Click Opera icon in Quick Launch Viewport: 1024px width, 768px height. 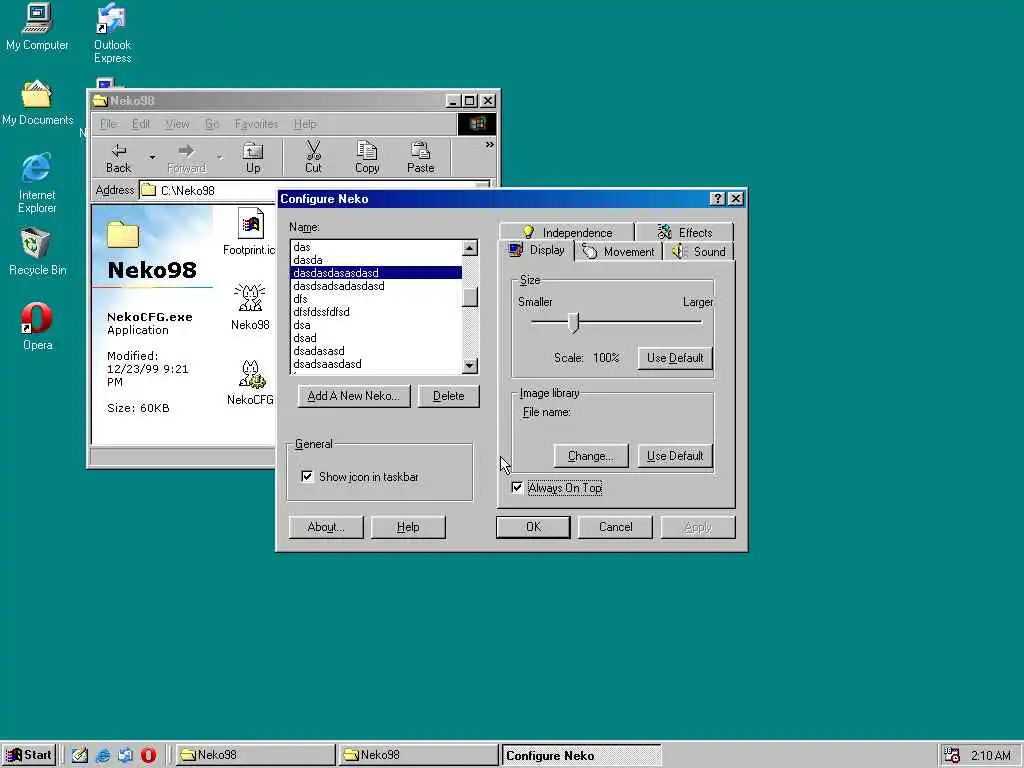pos(148,755)
